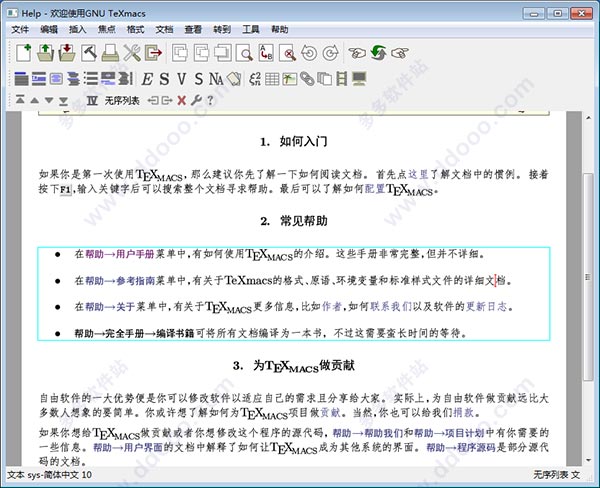Screen dimensions: 600x488
Task: Click the monitor presentation icon
Action: pos(359,79)
